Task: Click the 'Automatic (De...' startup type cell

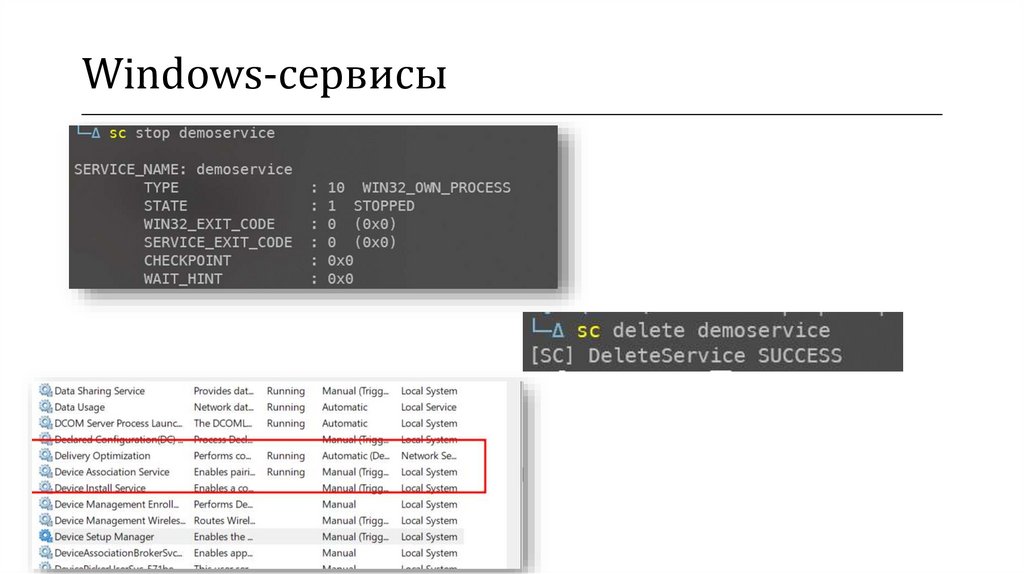Action: [355, 455]
